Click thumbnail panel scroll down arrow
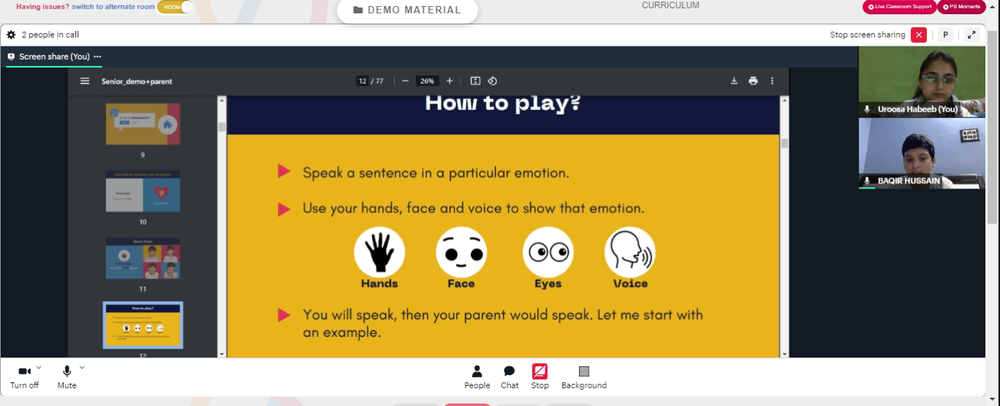 pos(222,354)
